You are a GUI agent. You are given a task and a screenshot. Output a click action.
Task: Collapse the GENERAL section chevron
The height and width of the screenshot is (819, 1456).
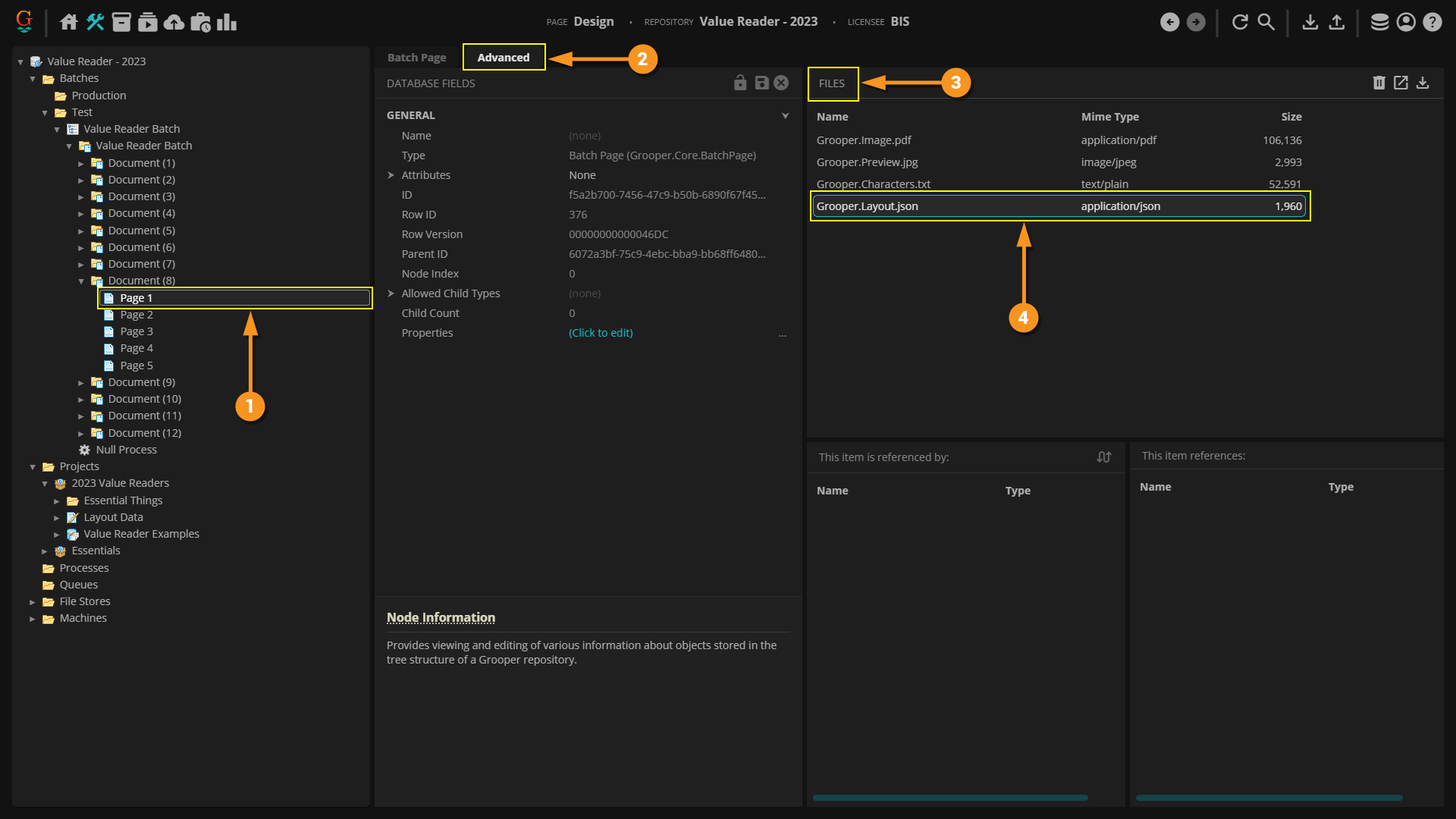pos(785,115)
